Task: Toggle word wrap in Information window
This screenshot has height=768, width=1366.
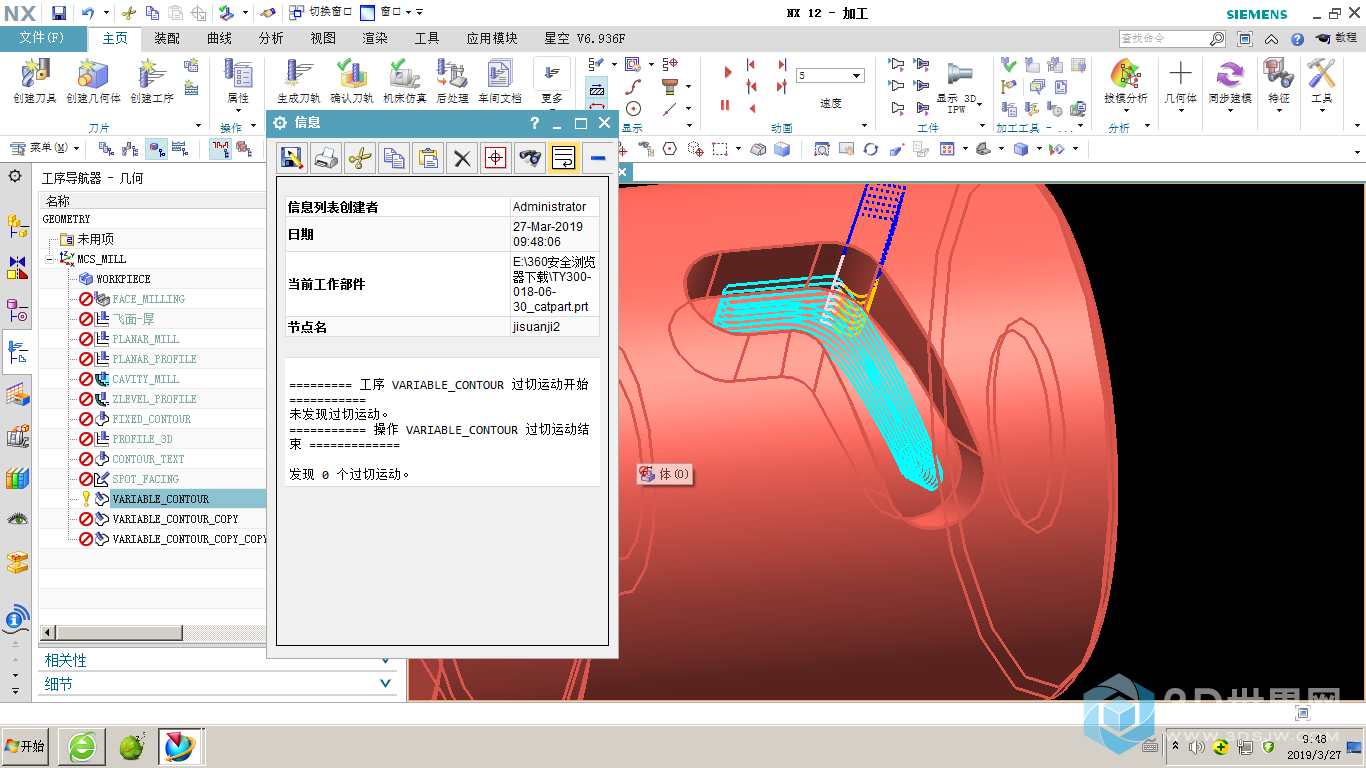Action: 563,158
